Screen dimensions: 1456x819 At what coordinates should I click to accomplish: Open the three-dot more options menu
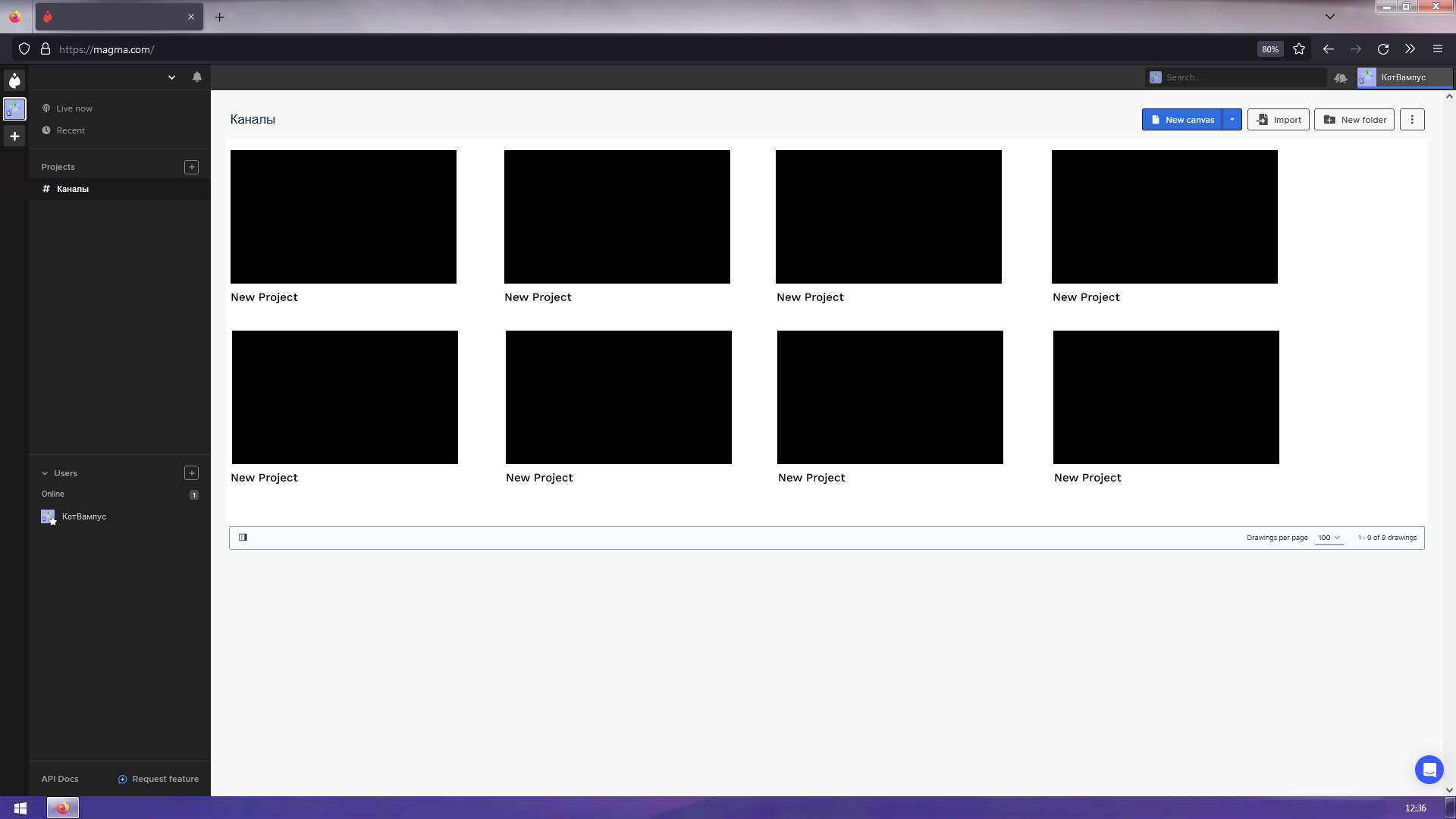coord(1411,120)
